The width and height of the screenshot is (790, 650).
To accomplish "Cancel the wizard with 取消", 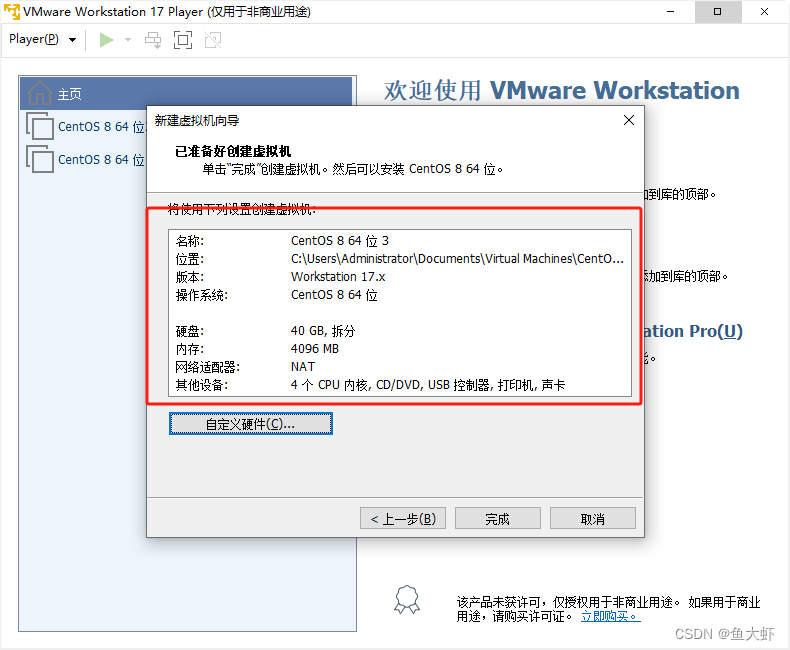I will pyautogui.click(x=592, y=518).
